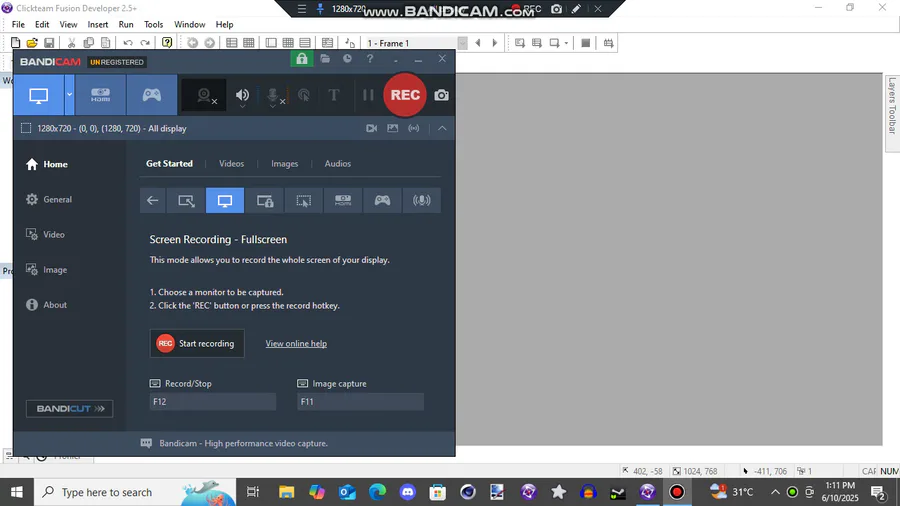The width and height of the screenshot is (900, 506).
Task: Switch to Get Started tab
Action: 169,164
